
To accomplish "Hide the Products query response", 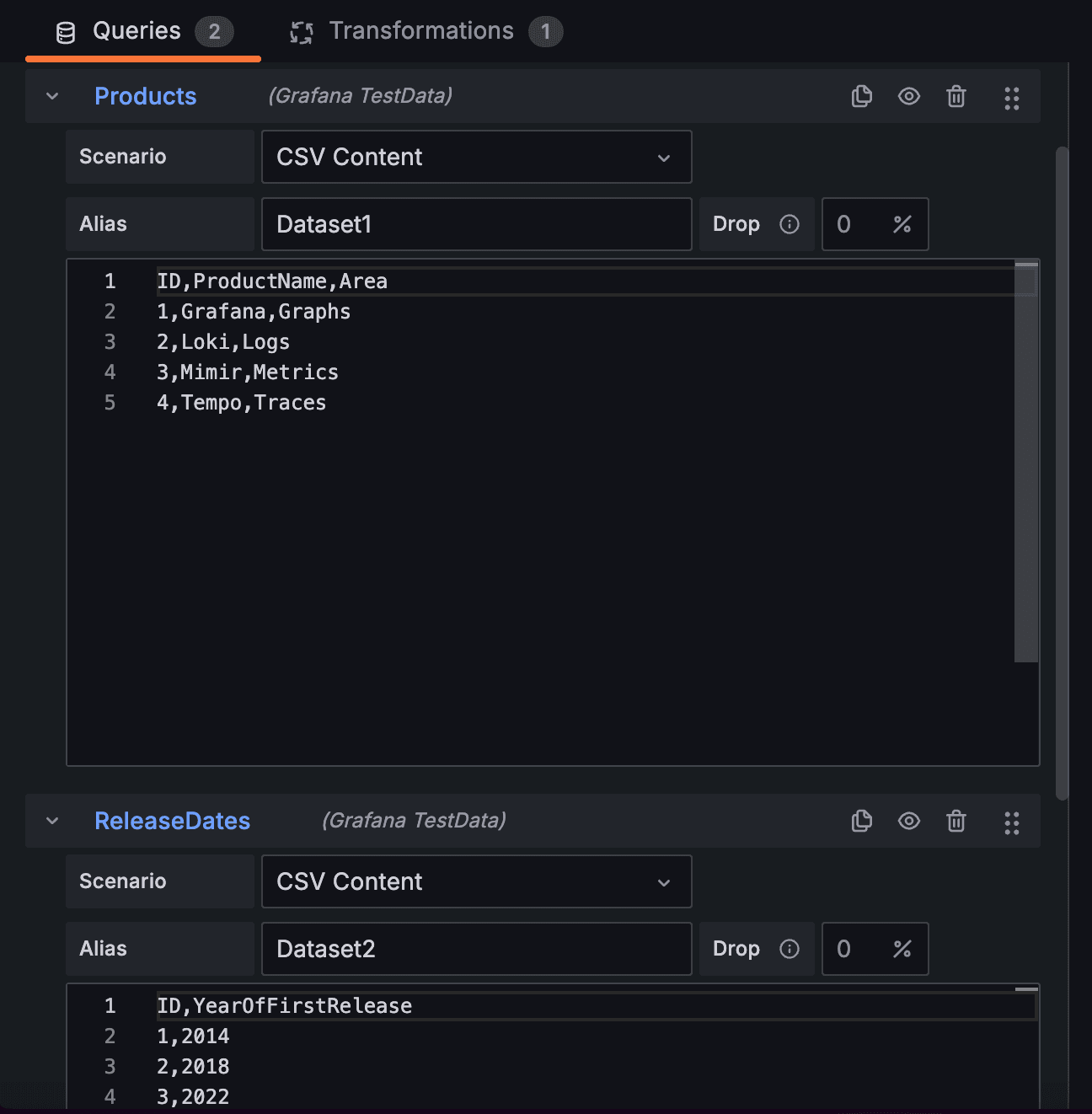I will pos(908,96).
